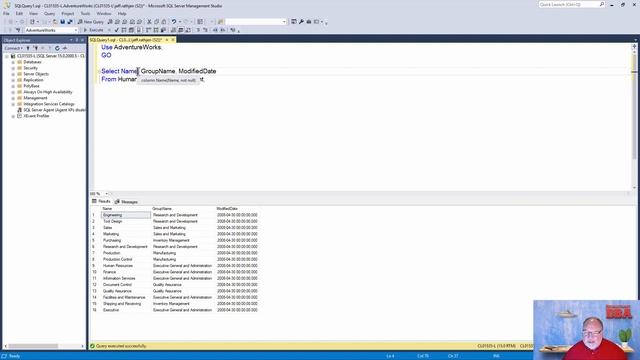
Task: Click the Undo arrow icon
Action: tap(173, 22)
